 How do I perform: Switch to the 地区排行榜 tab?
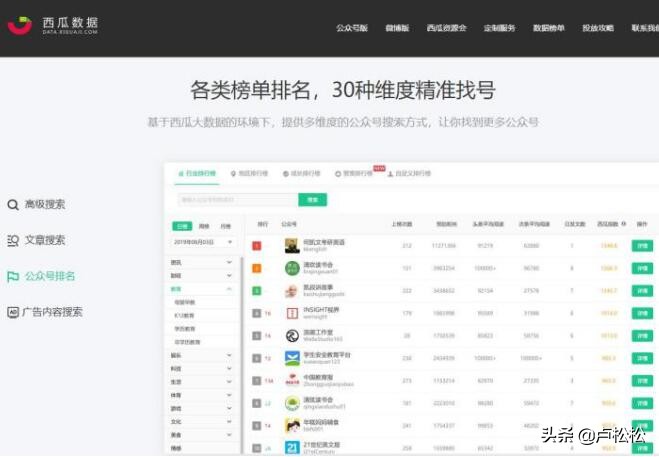click(x=249, y=174)
